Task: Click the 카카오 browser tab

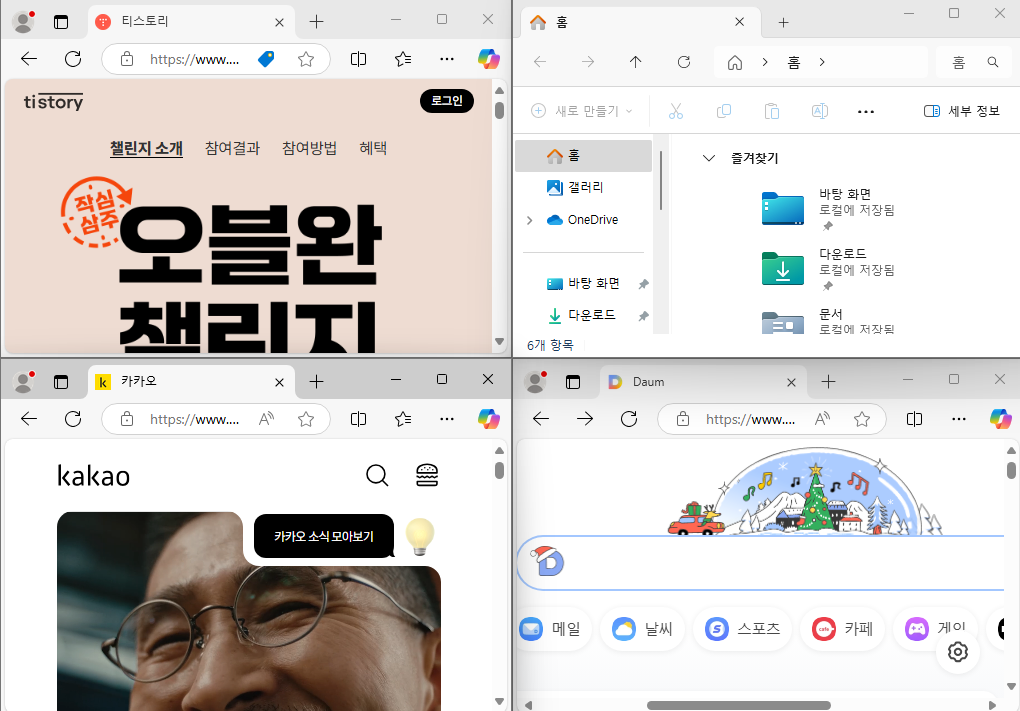Action: coord(191,381)
